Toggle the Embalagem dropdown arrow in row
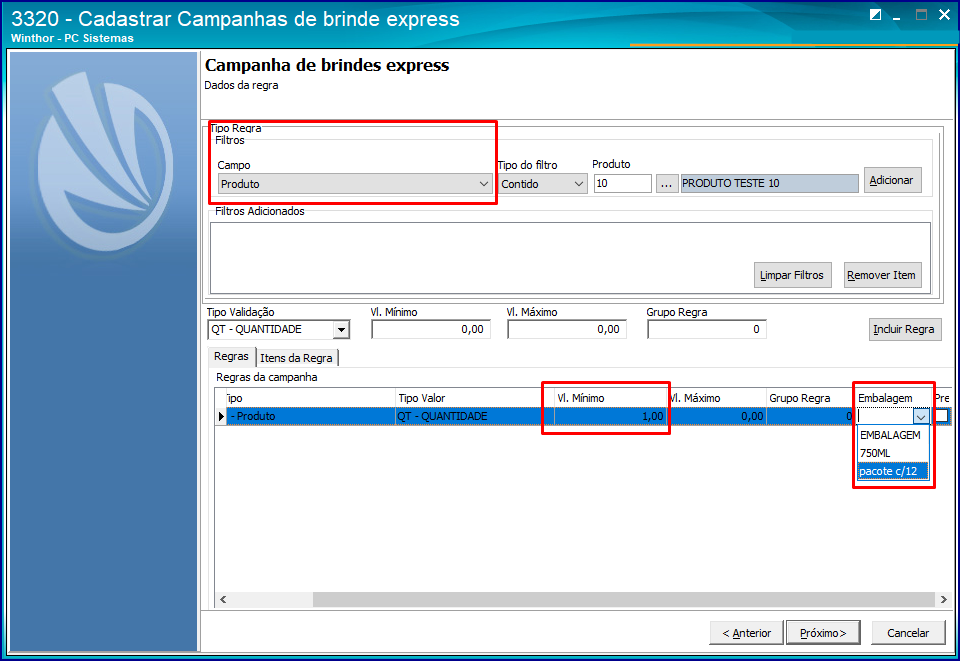The image size is (960, 661). tap(921, 417)
